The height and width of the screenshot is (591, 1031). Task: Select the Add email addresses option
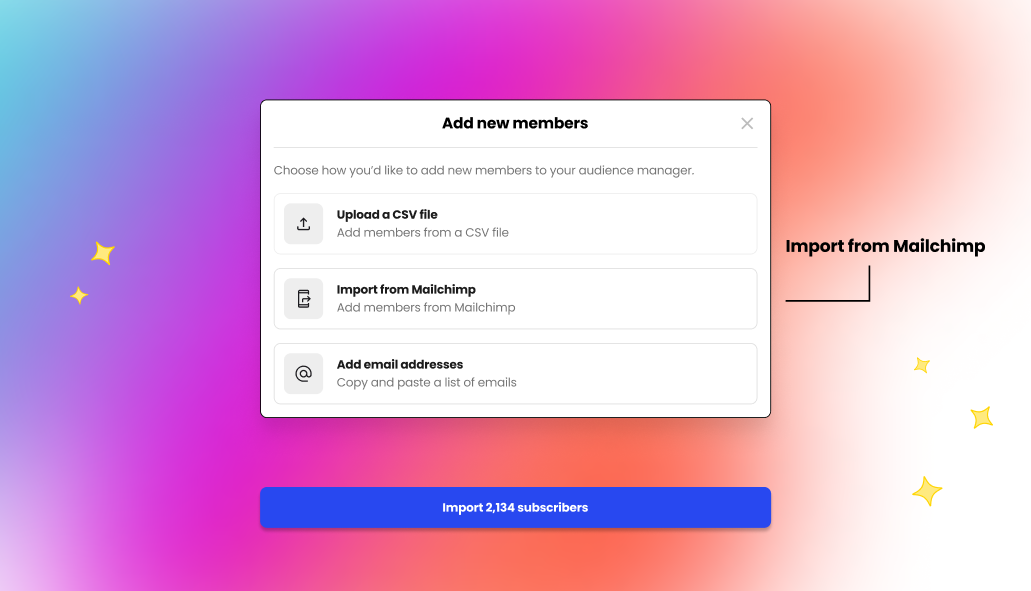click(x=400, y=365)
